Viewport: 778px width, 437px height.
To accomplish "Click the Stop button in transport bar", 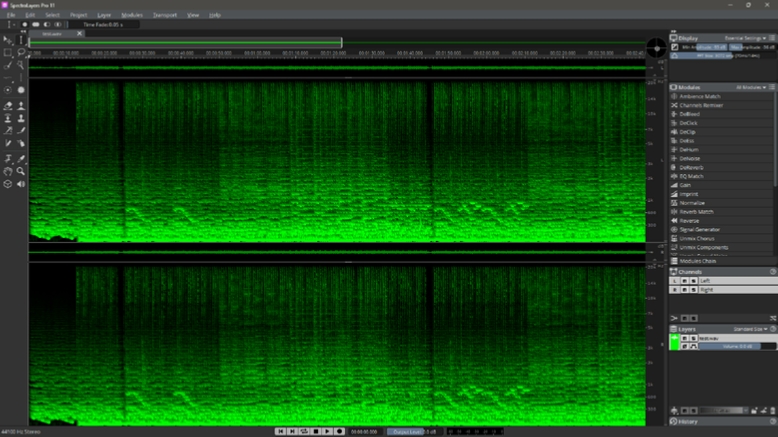I will [316, 431].
